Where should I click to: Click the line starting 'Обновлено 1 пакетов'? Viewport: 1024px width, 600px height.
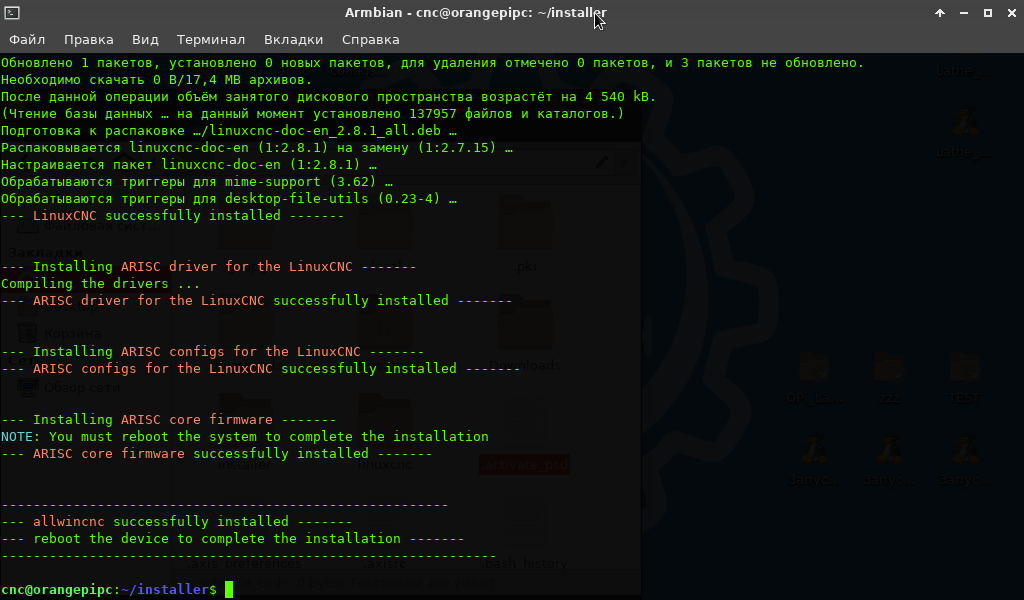(432, 63)
